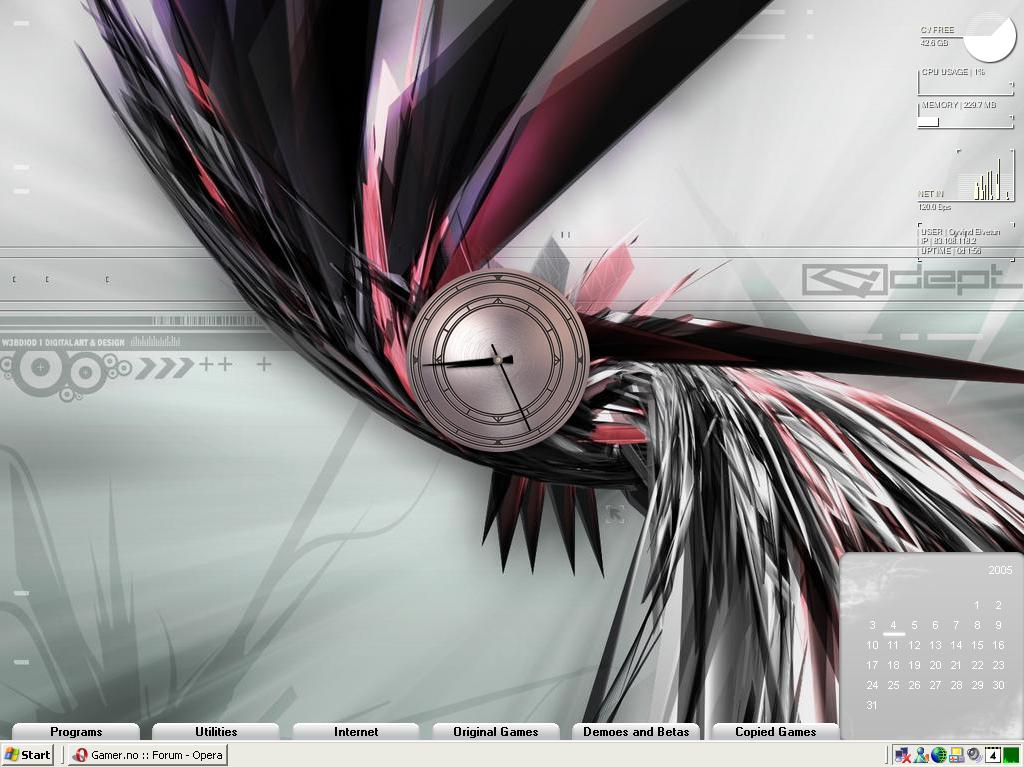Select day 17 on the calendar

pyautogui.click(x=872, y=665)
